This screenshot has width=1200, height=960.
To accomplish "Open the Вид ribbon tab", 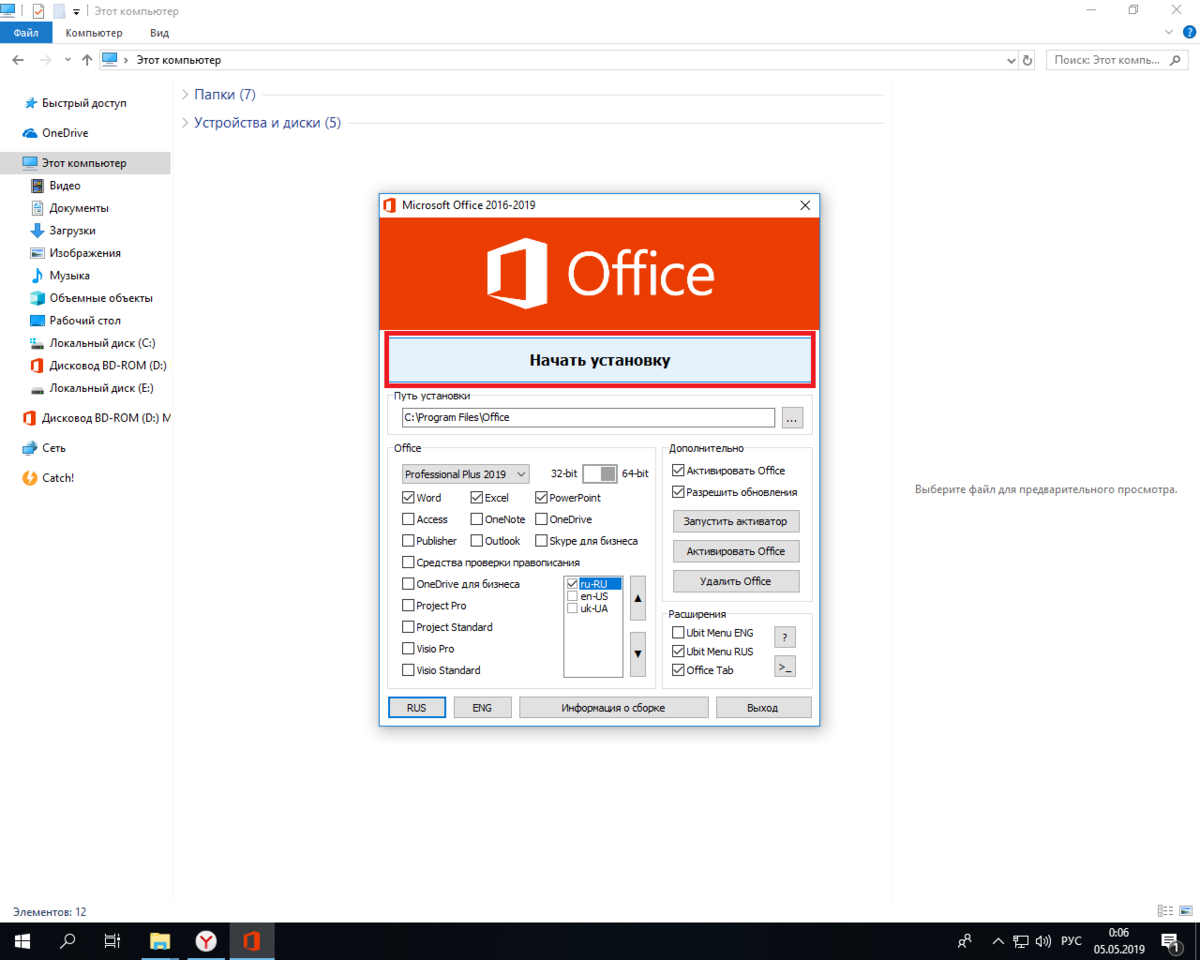I will [159, 32].
